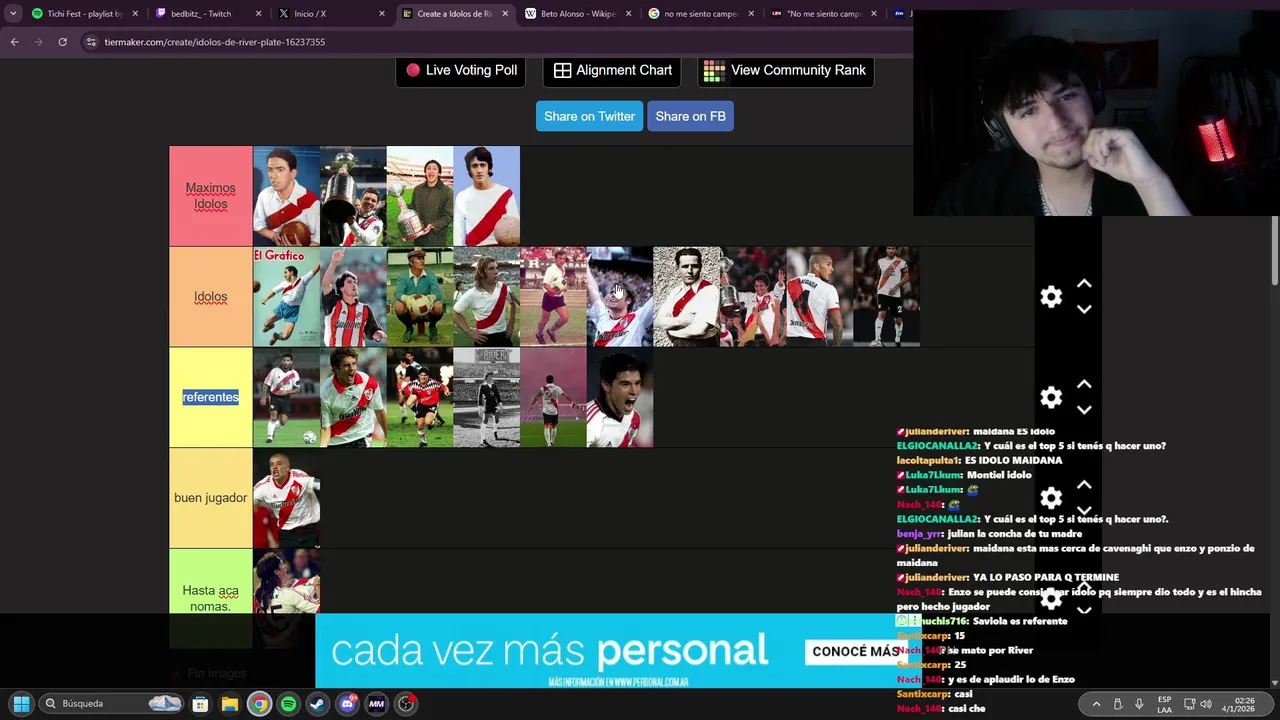Click CONOCÉ MÁS on the Personal ad
Viewport: 1280px width, 720px height.
[855, 651]
